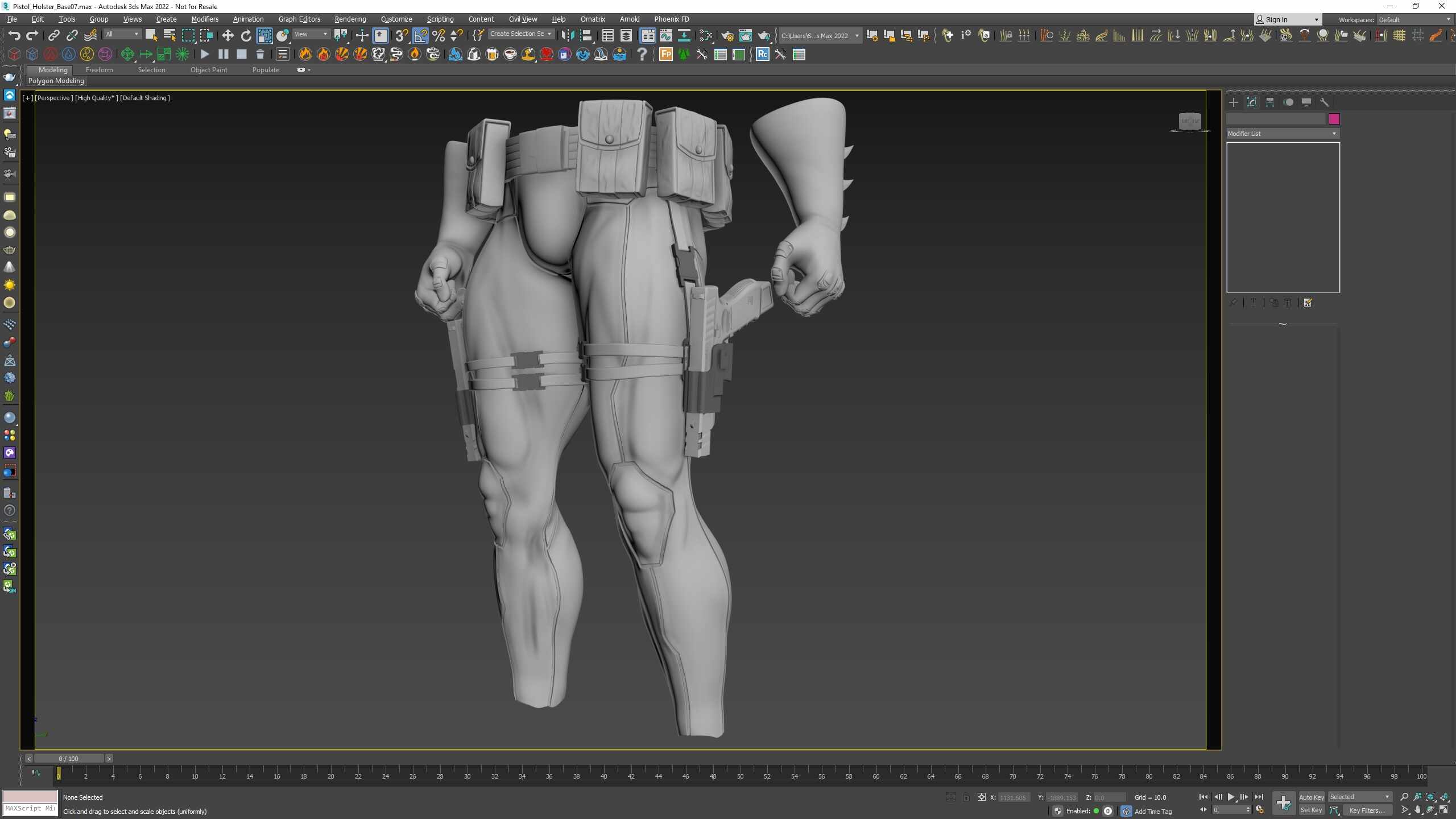Expand the Modifier List dropdown
The width and height of the screenshot is (1456, 819).
point(1282,134)
